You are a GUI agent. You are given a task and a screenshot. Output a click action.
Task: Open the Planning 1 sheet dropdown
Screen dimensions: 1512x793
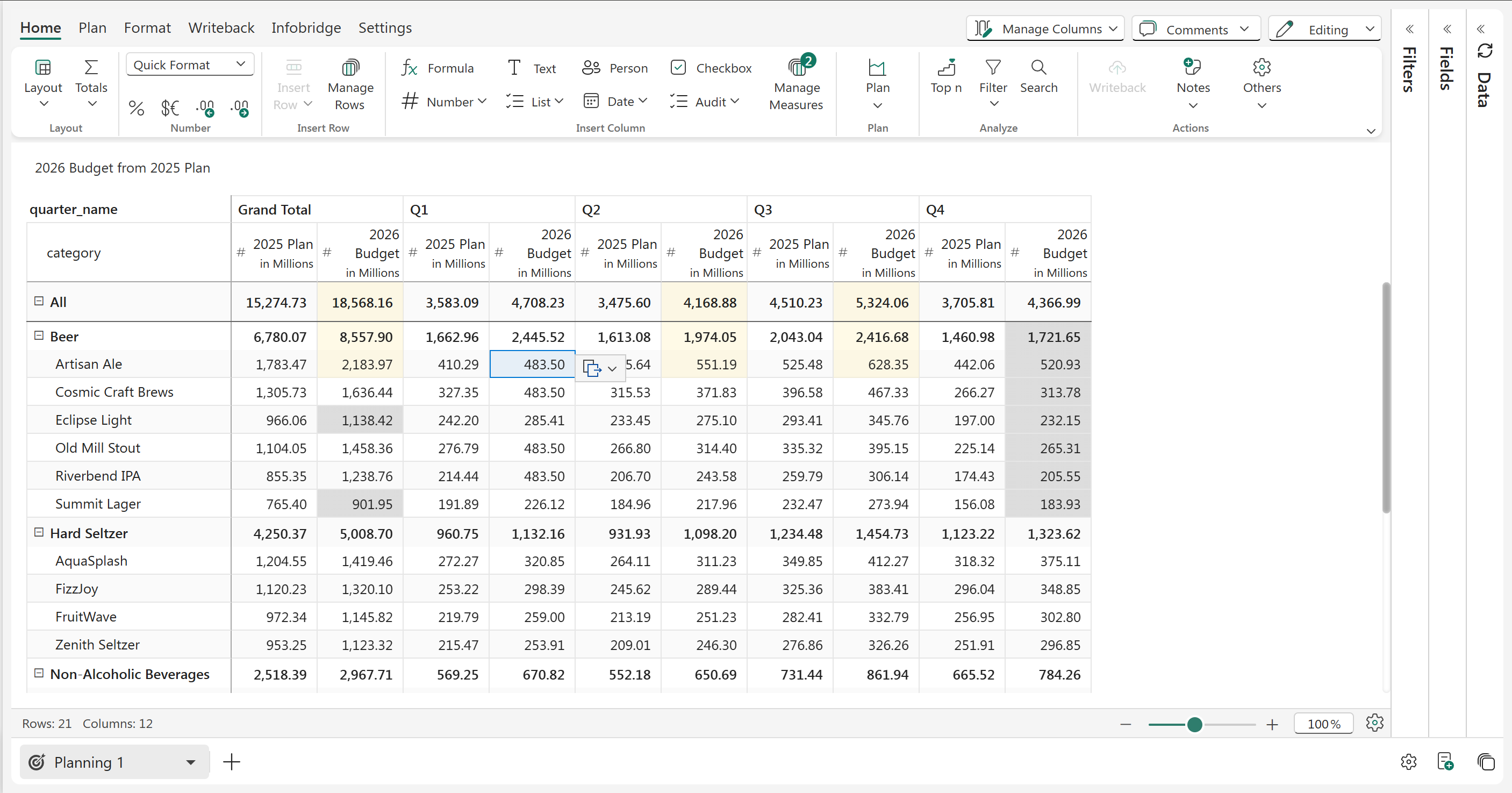click(x=190, y=762)
